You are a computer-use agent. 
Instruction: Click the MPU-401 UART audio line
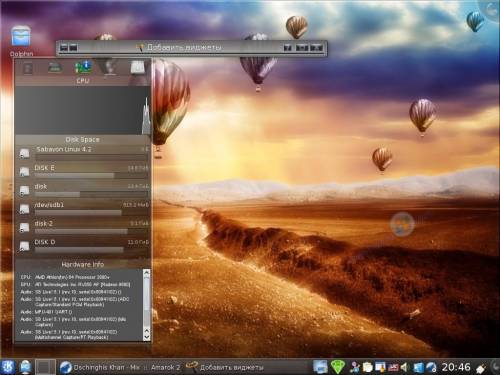46,312
